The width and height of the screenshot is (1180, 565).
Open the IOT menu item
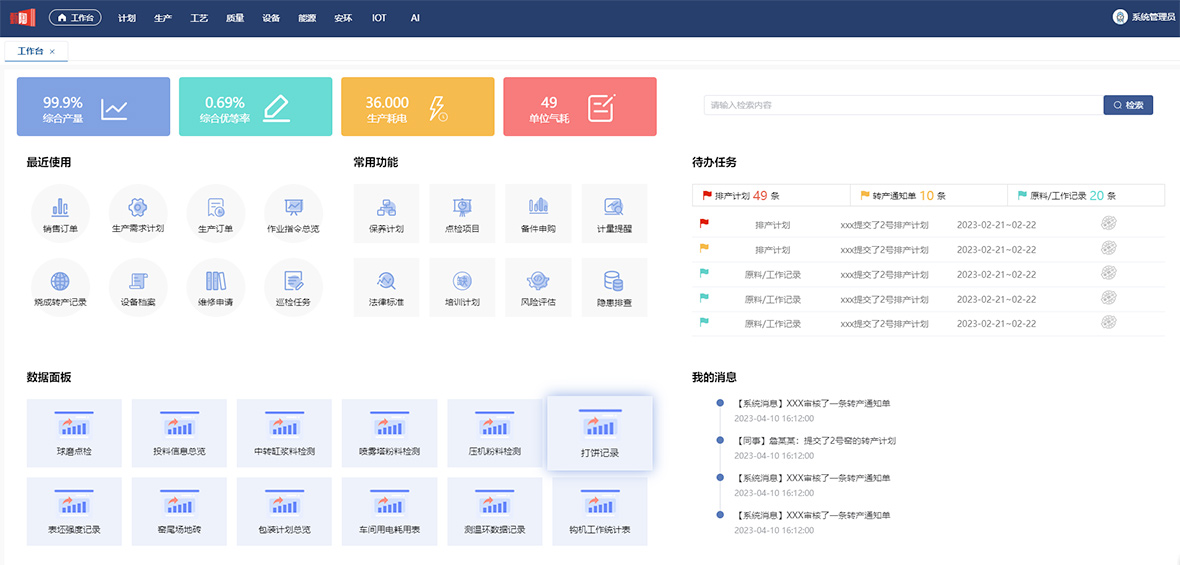point(379,18)
